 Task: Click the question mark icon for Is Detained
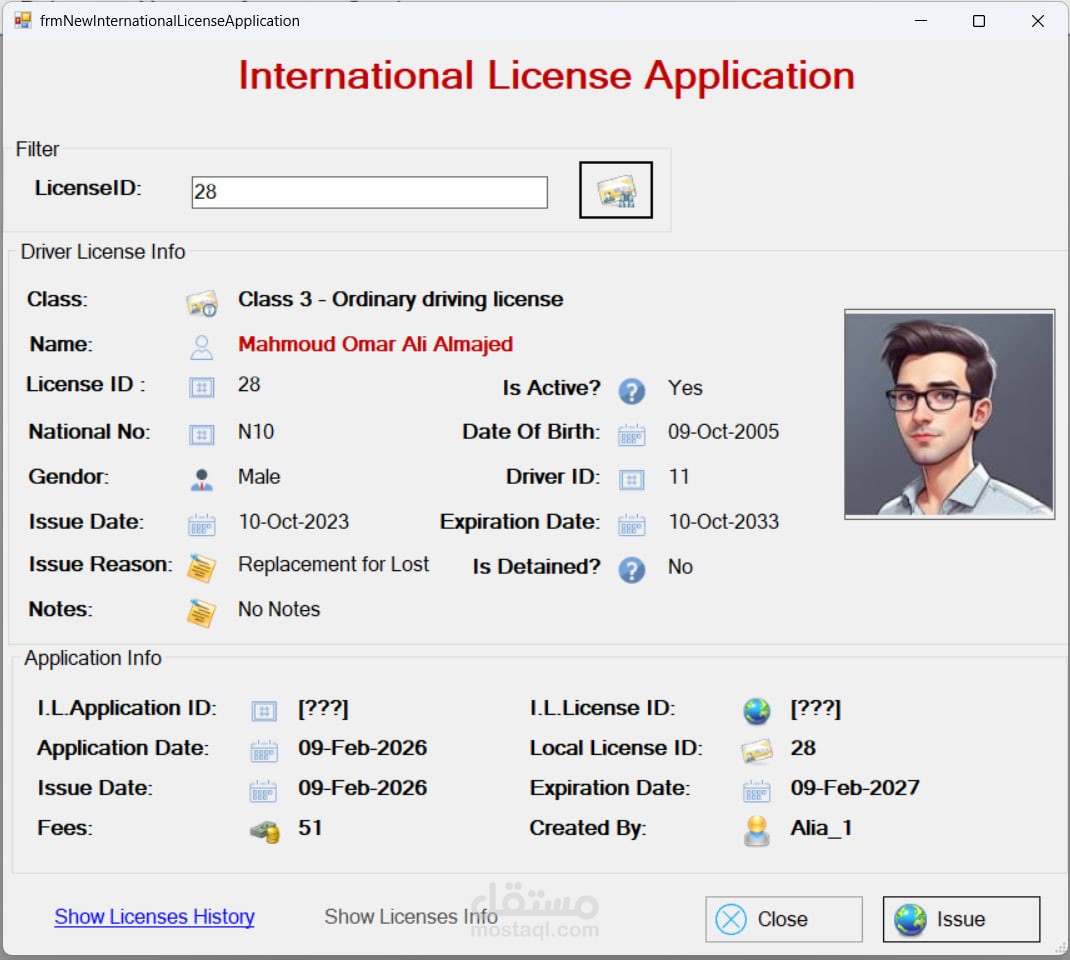coord(631,569)
